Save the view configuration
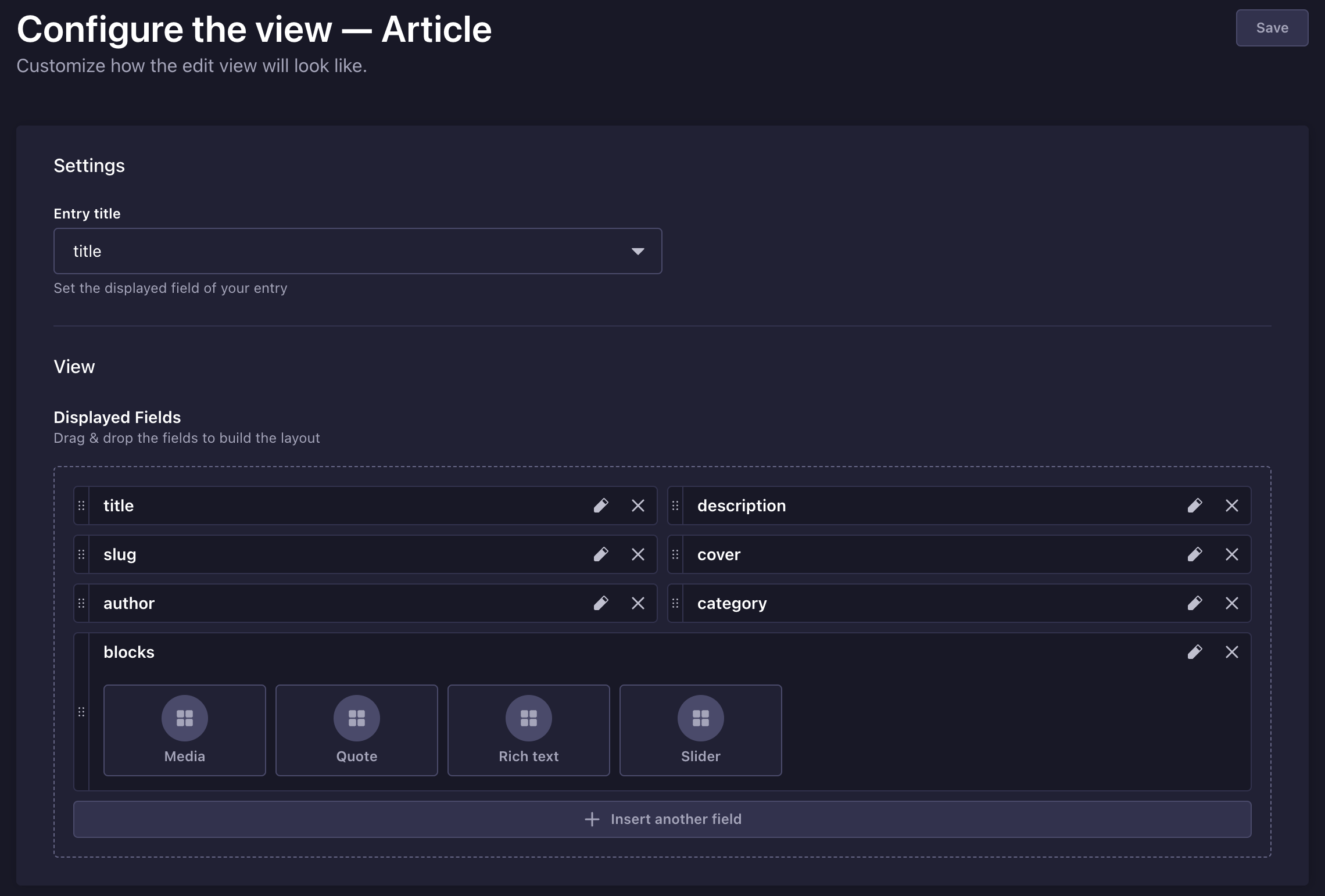Image resolution: width=1325 pixels, height=896 pixels. [x=1272, y=27]
